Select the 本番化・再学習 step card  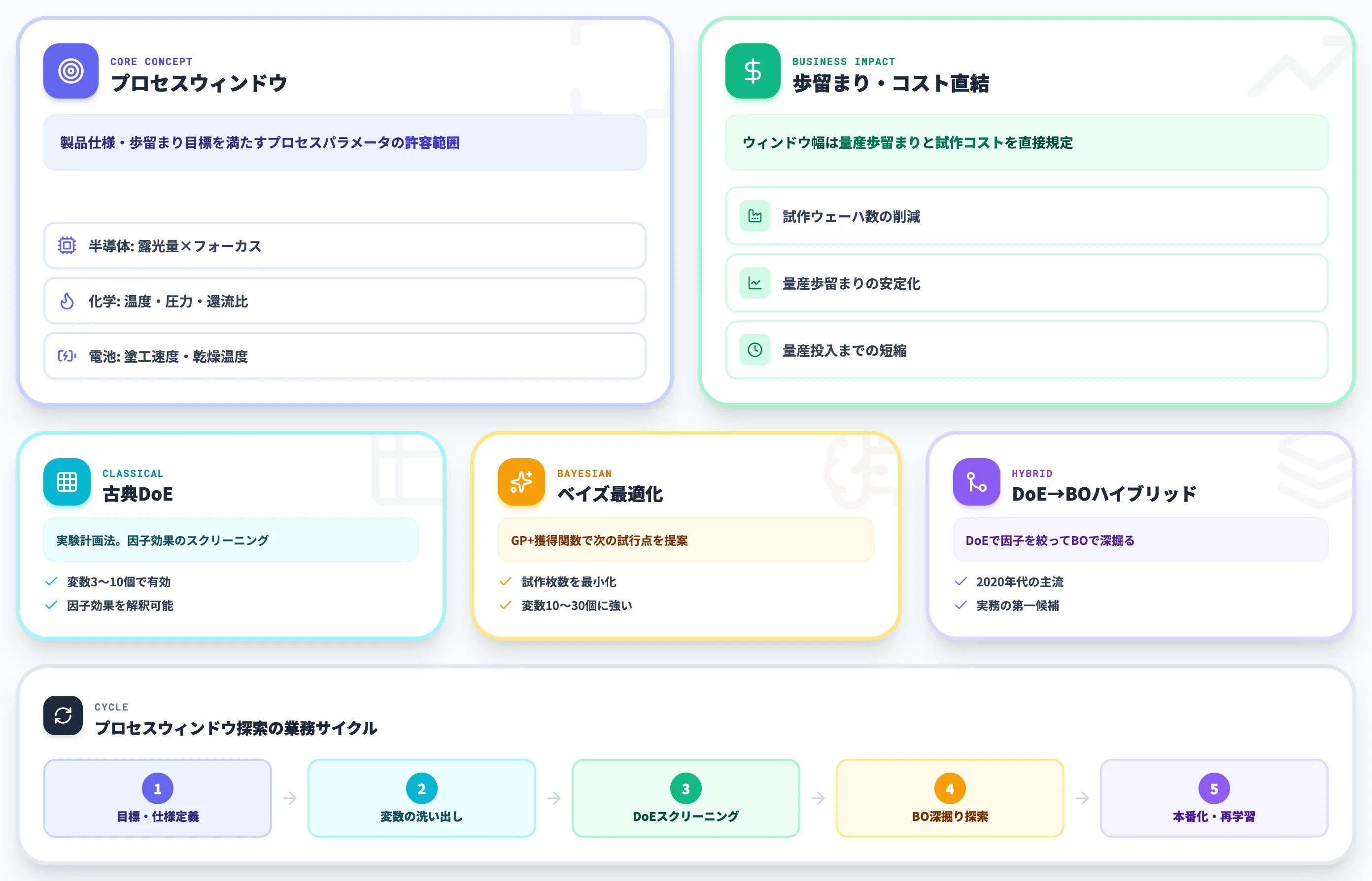click(1214, 798)
